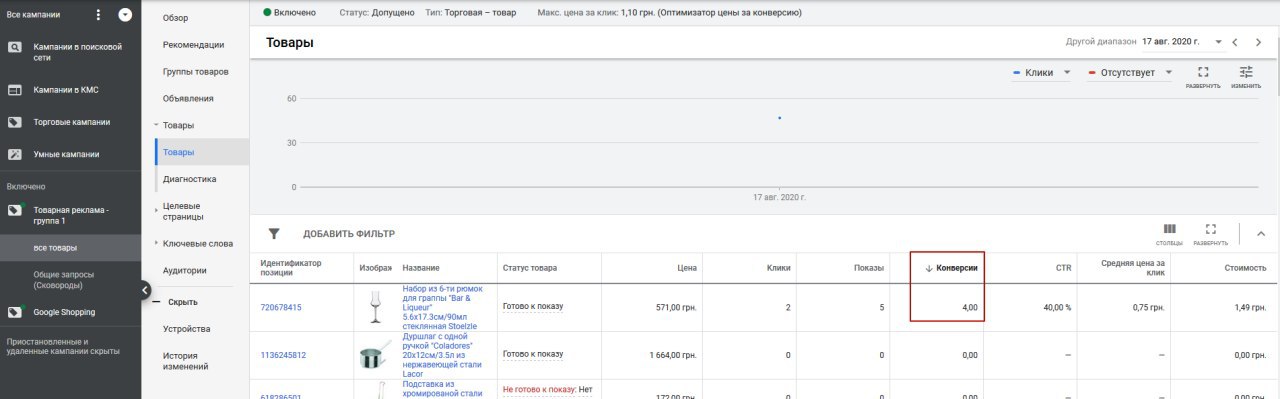Open the Устройства page
Image resolution: width=1280 pixels, height=399 pixels.
pos(187,329)
